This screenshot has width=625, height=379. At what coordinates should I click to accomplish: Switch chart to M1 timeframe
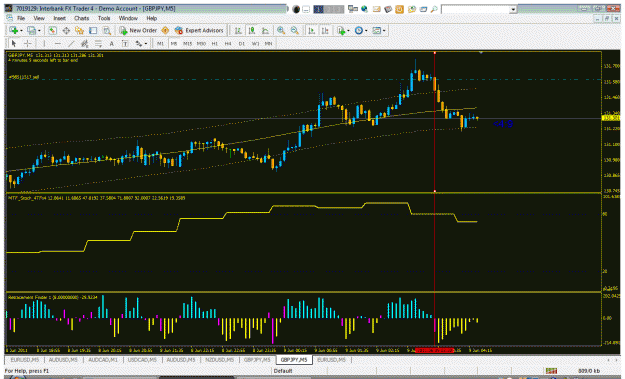[160, 43]
